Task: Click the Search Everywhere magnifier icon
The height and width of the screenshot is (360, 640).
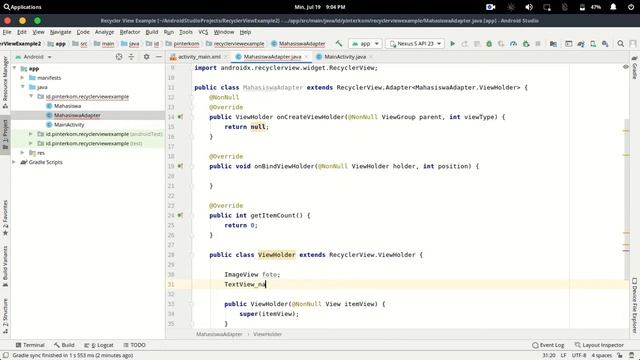Action: (620, 44)
